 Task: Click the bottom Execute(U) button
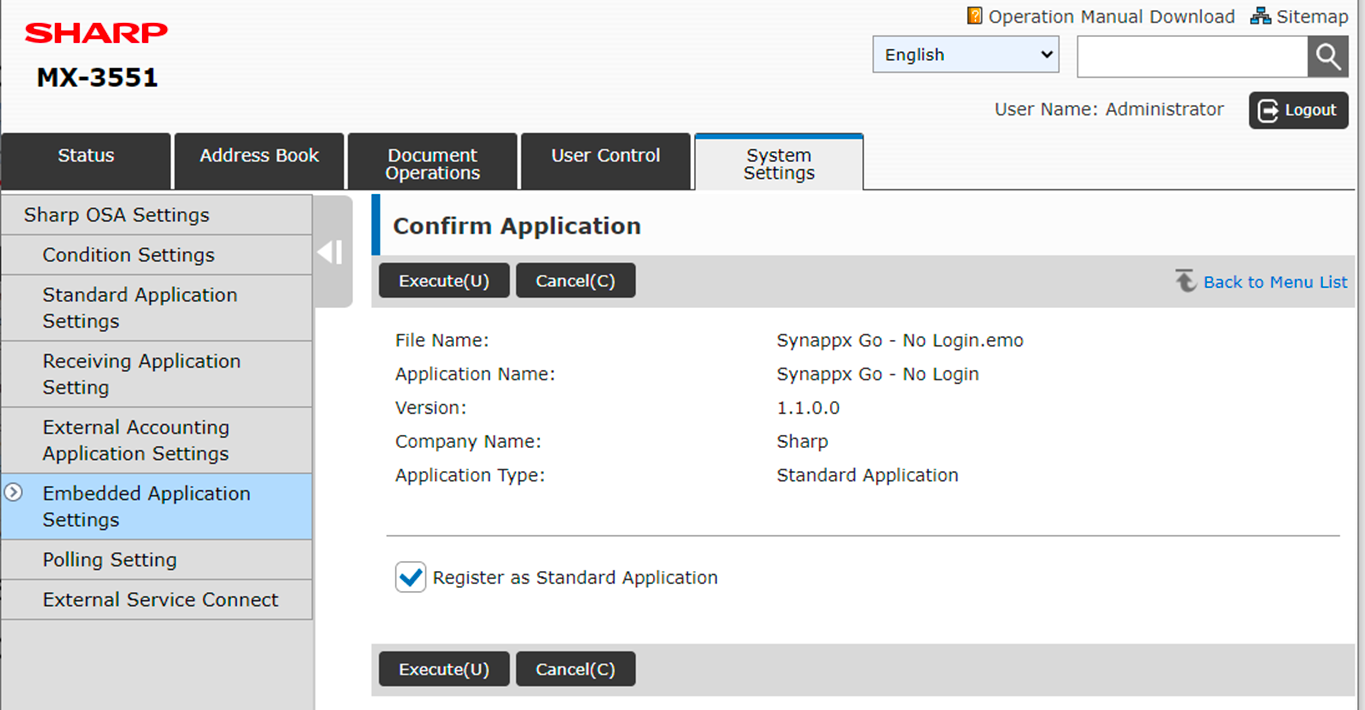pyautogui.click(x=444, y=669)
